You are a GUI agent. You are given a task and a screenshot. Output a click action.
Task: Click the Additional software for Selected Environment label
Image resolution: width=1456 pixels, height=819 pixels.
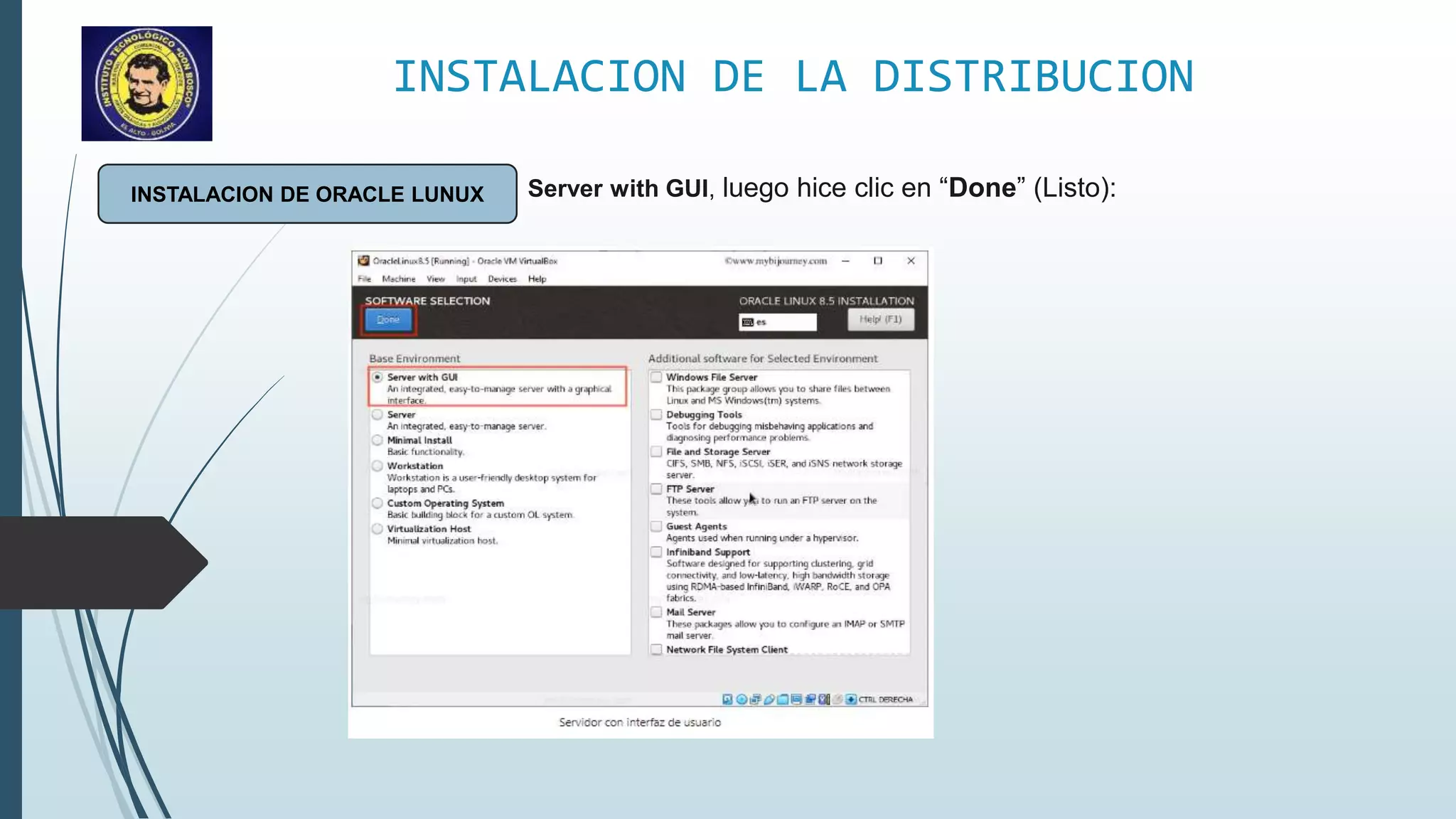tap(763, 358)
